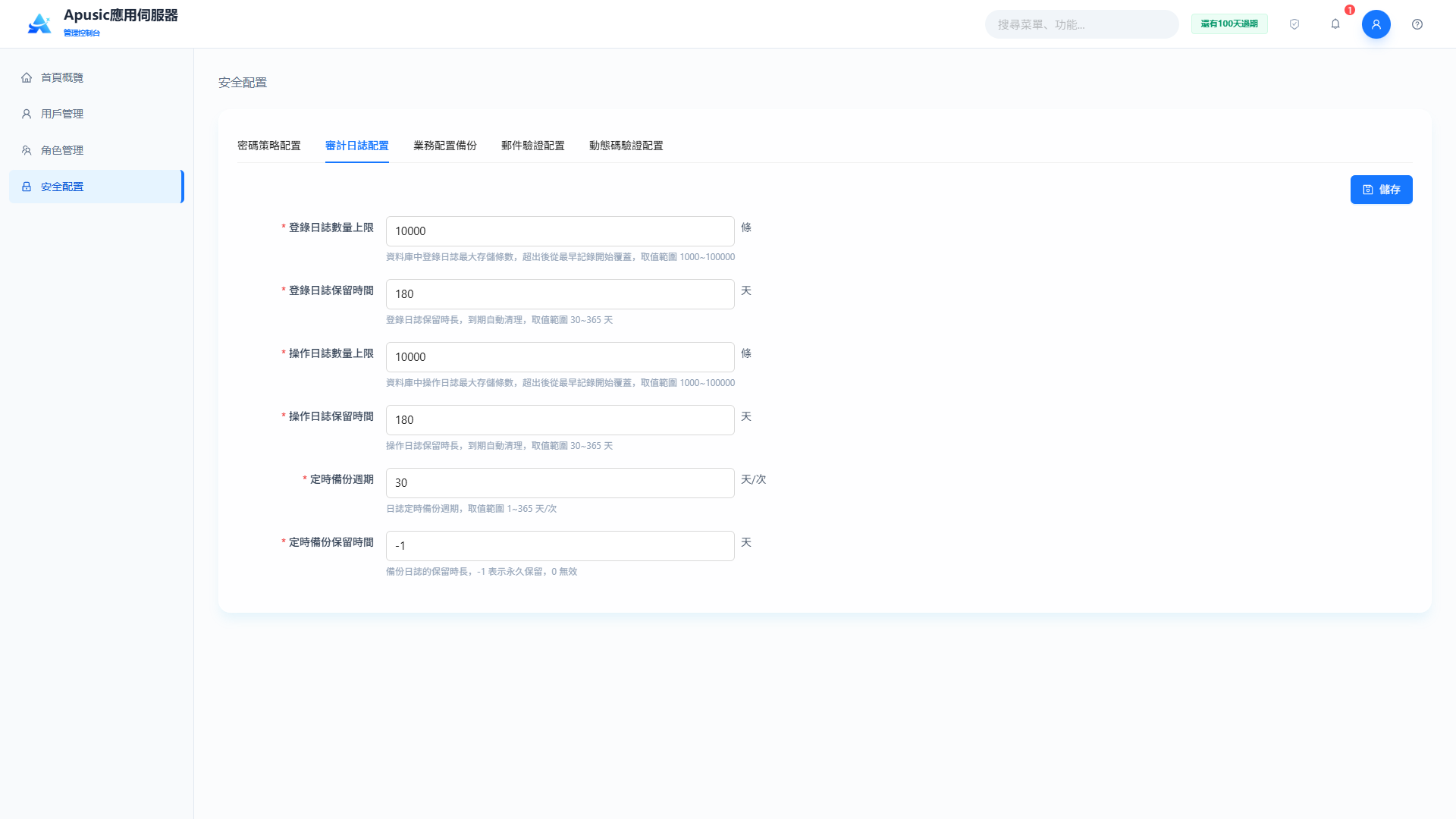Click the 管理控制台 subtitle text
1456x819 pixels.
tap(82, 33)
